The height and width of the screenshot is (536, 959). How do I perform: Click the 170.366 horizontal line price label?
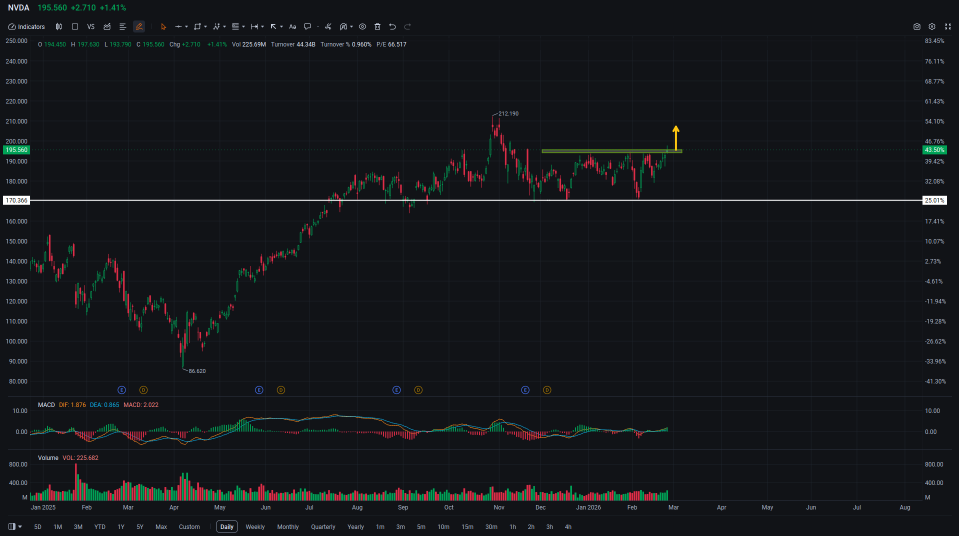[17, 201]
